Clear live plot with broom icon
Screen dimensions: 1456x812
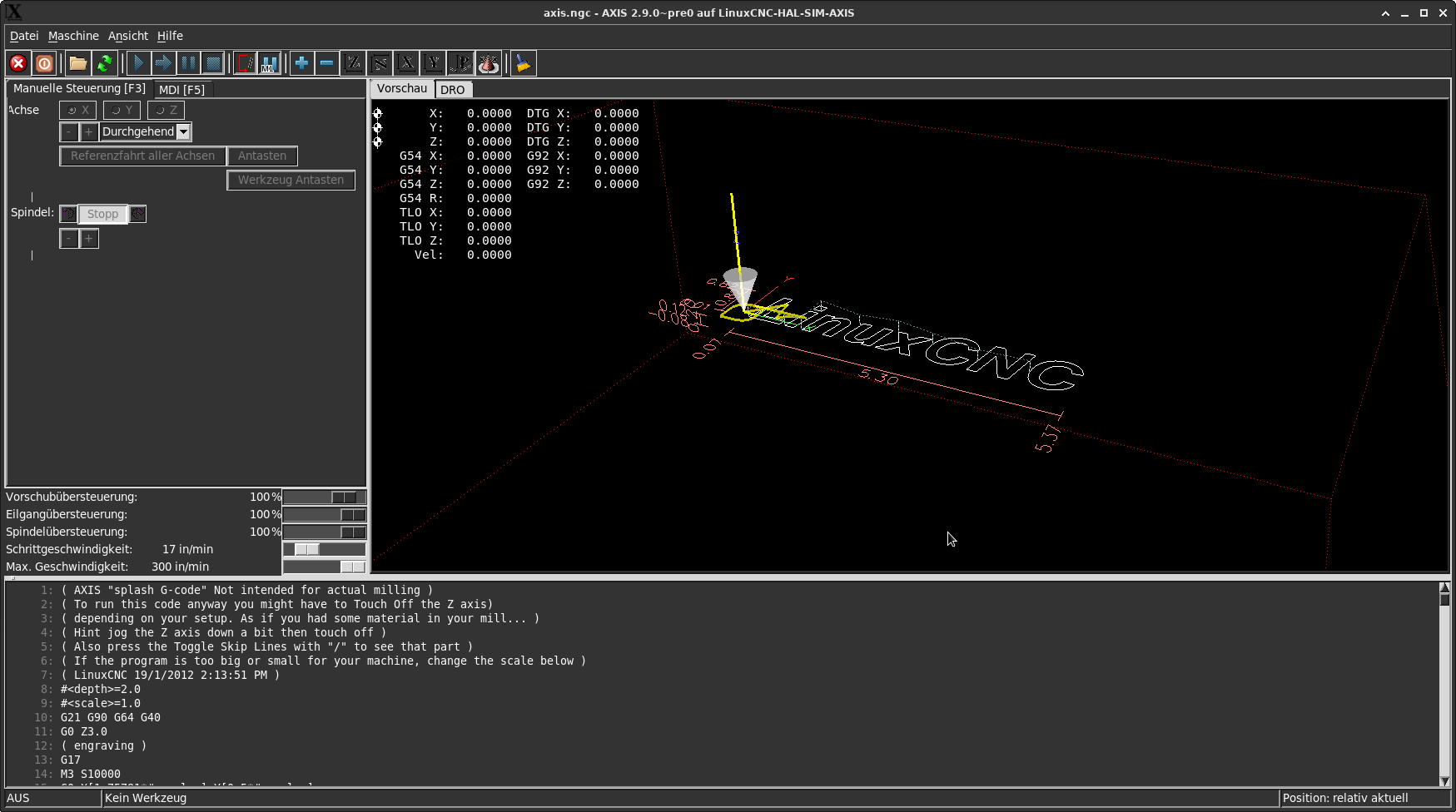tap(524, 63)
